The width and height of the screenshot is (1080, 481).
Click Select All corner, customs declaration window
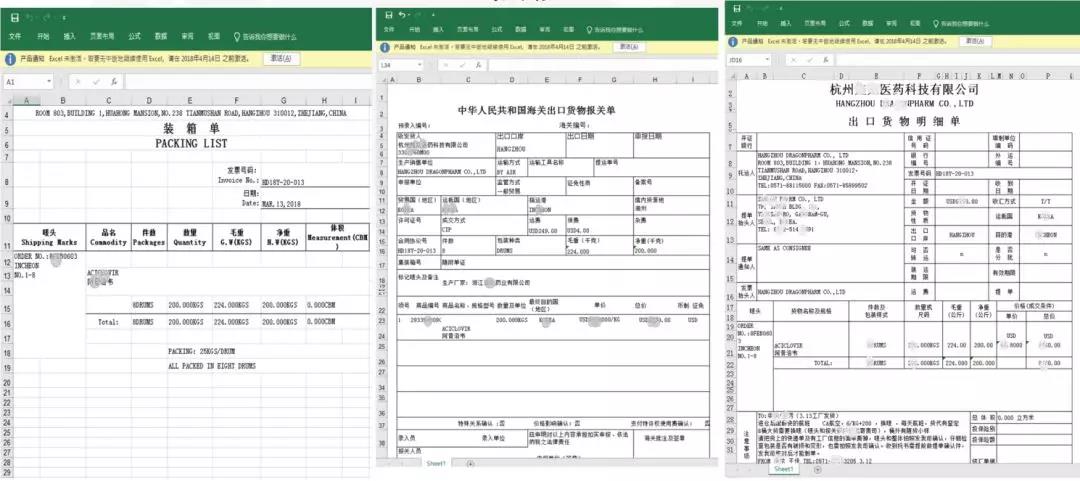384,80
